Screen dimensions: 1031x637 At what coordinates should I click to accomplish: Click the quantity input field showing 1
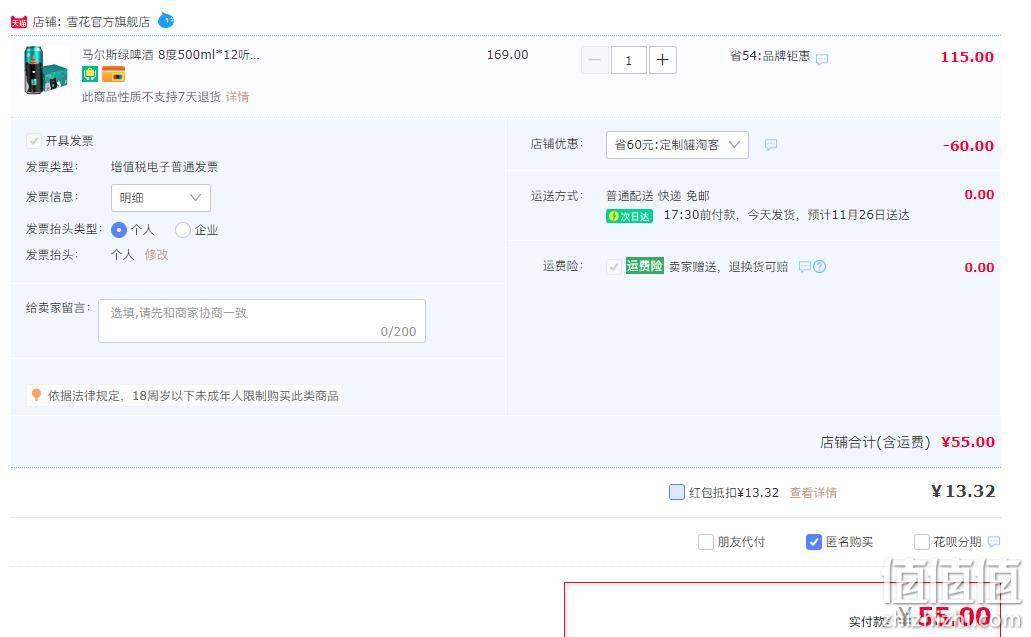point(629,60)
